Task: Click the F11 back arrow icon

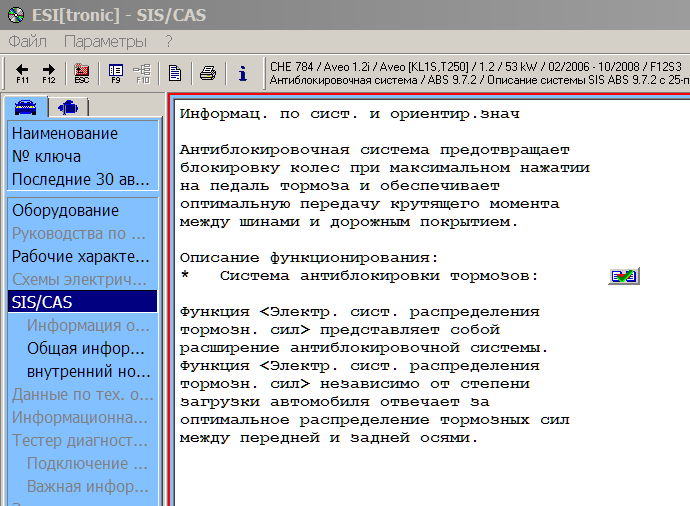Action: tap(22, 73)
